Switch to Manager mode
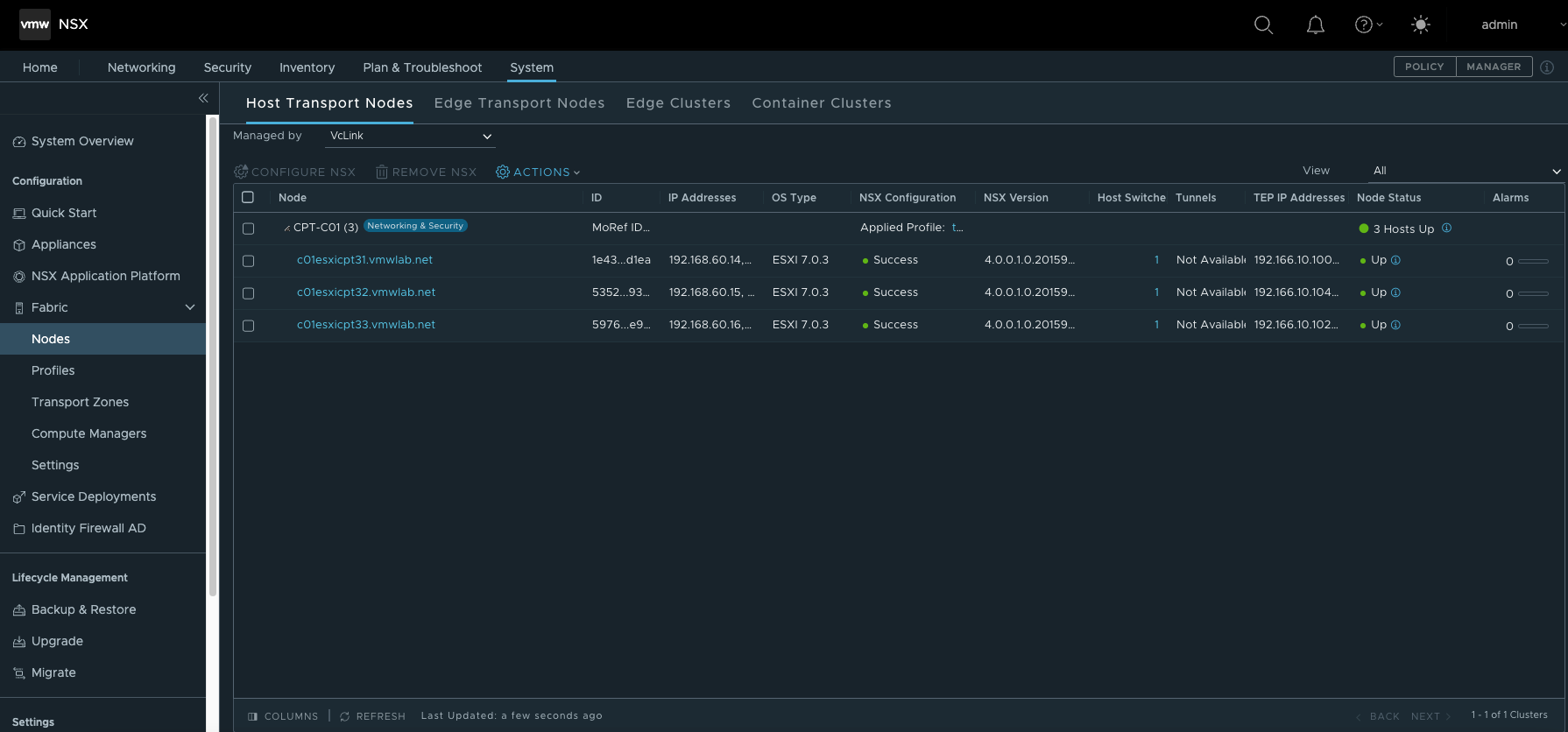Screen dimensions: 1568x732 [x=1494, y=67]
